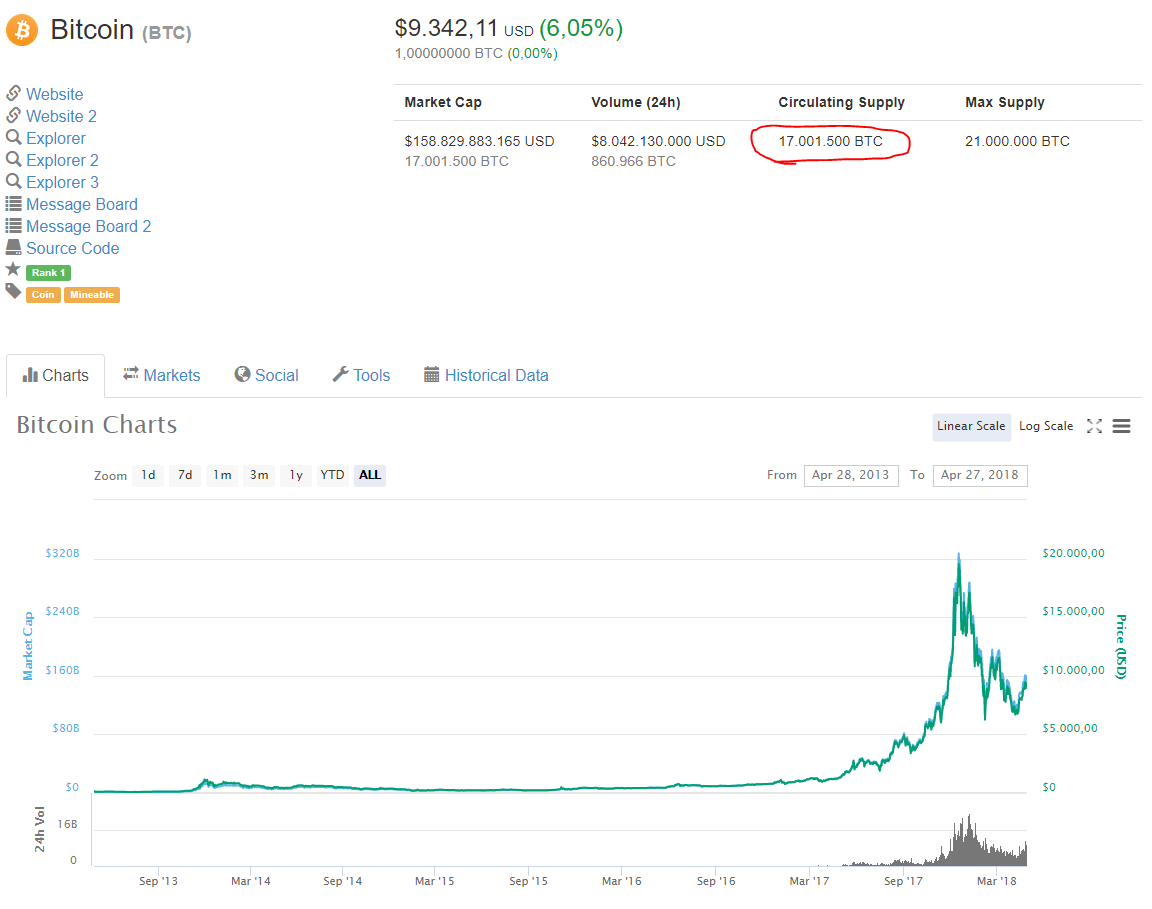
Task: Set chart zoom to 3m
Action: click(259, 475)
